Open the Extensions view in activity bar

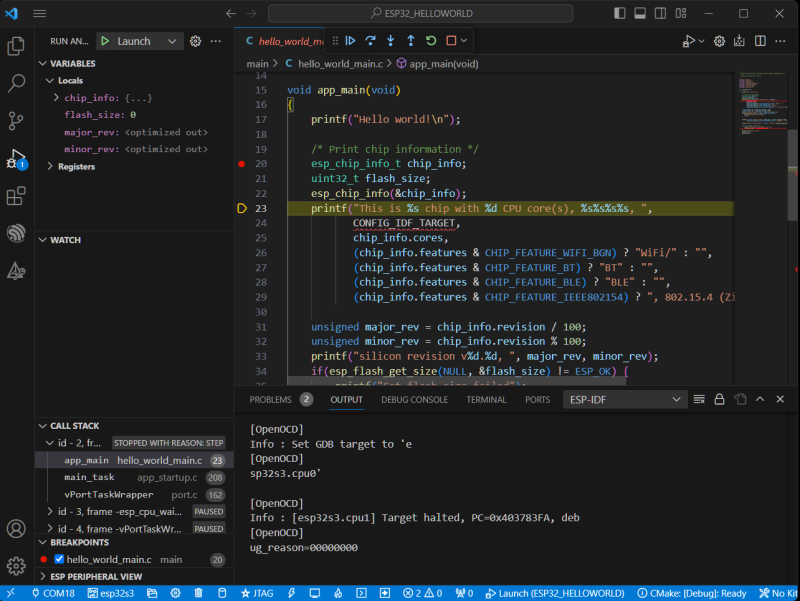pyautogui.click(x=16, y=196)
